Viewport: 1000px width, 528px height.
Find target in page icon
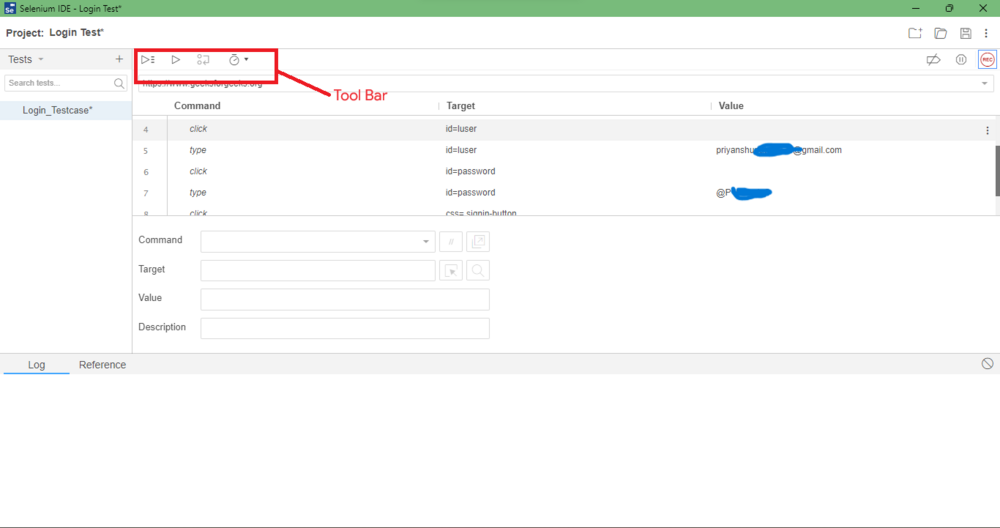tap(478, 271)
